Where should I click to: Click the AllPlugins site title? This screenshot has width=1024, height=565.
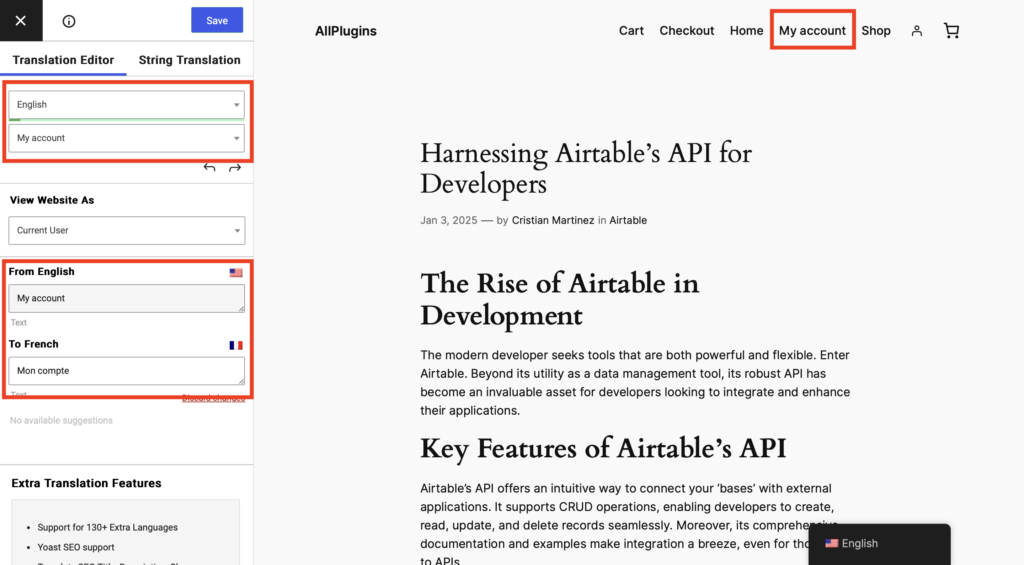345,31
